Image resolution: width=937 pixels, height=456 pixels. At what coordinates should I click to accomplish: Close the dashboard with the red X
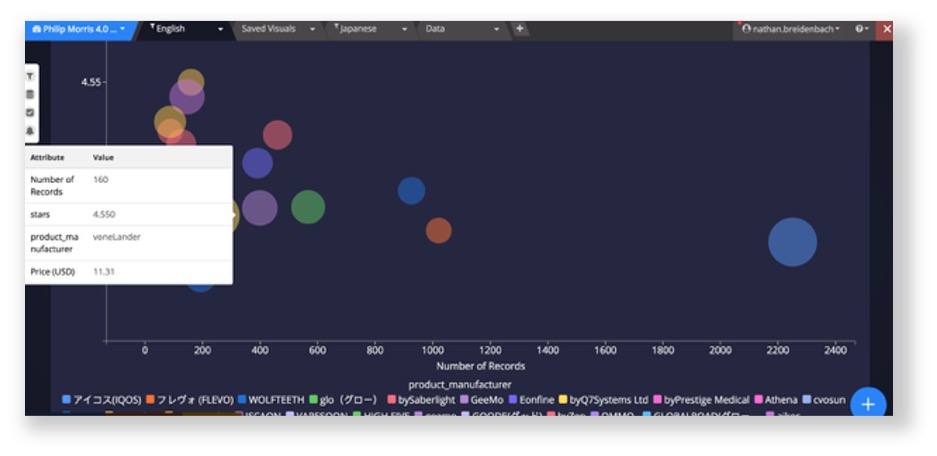[x=886, y=29]
